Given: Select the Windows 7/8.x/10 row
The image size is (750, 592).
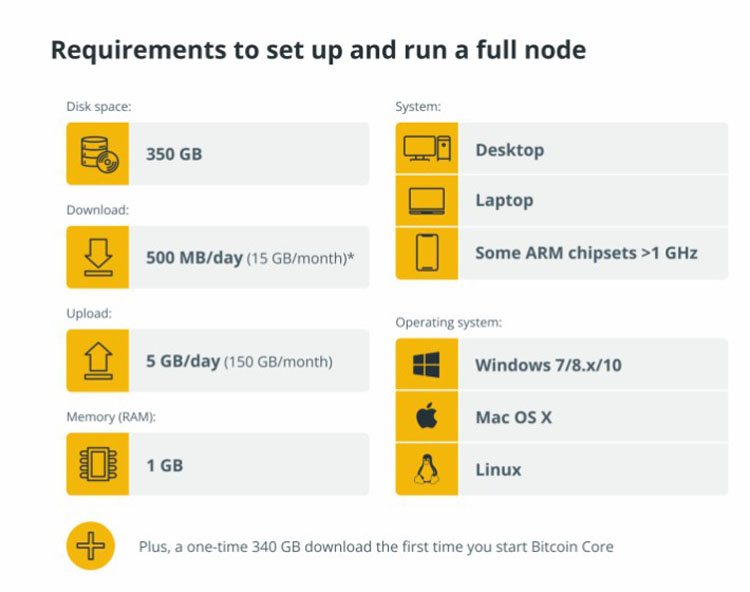Looking at the screenshot, I should (562, 364).
